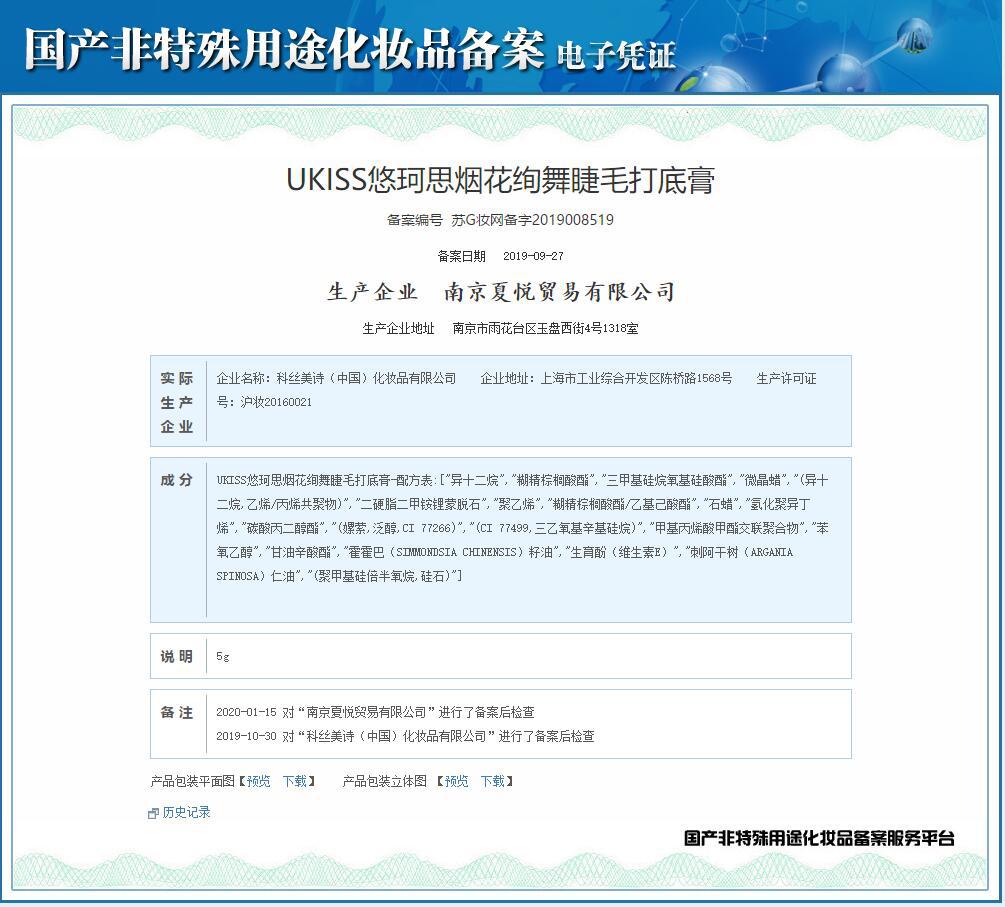Click the 备注 section label
The width and height of the screenshot is (1005, 907).
[177, 712]
